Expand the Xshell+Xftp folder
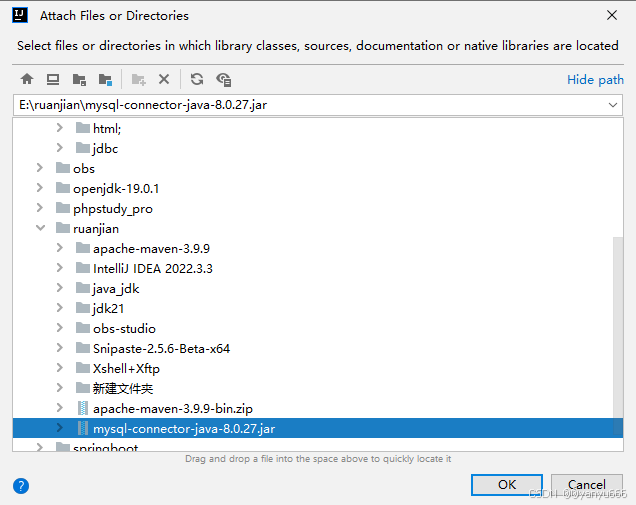636x505 pixels. pos(60,367)
